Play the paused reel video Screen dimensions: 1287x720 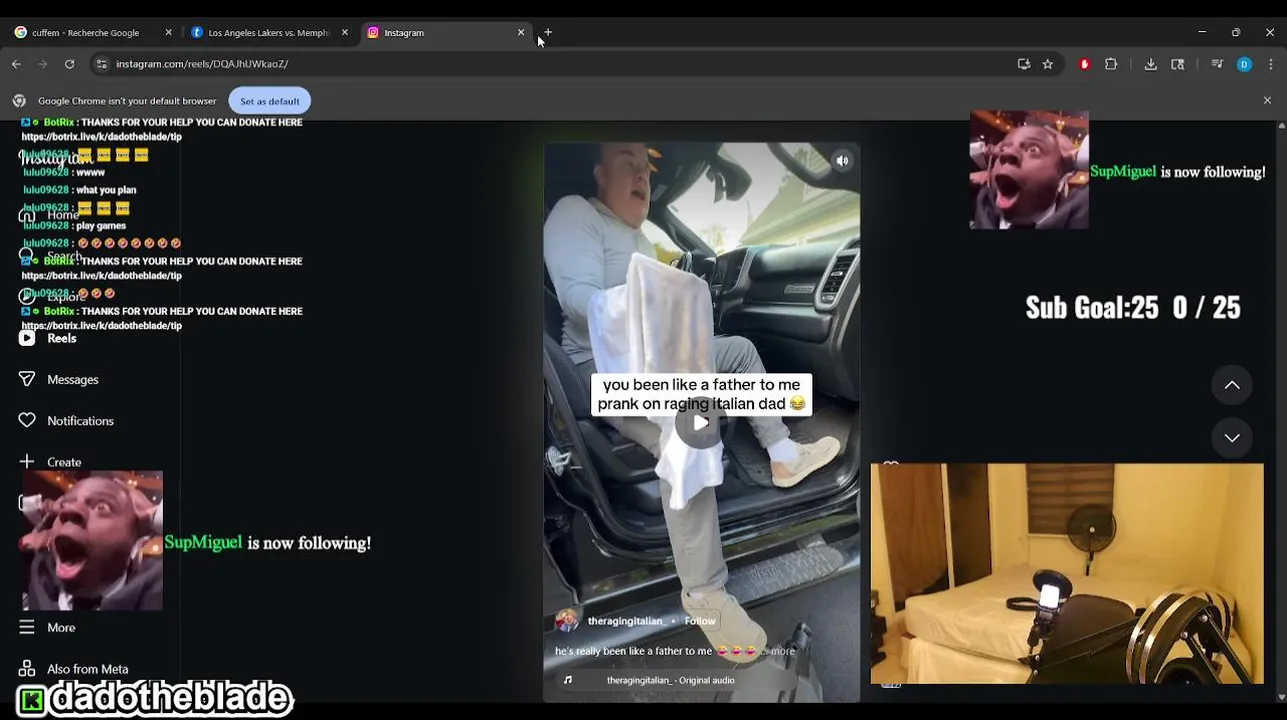coord(701,422)
